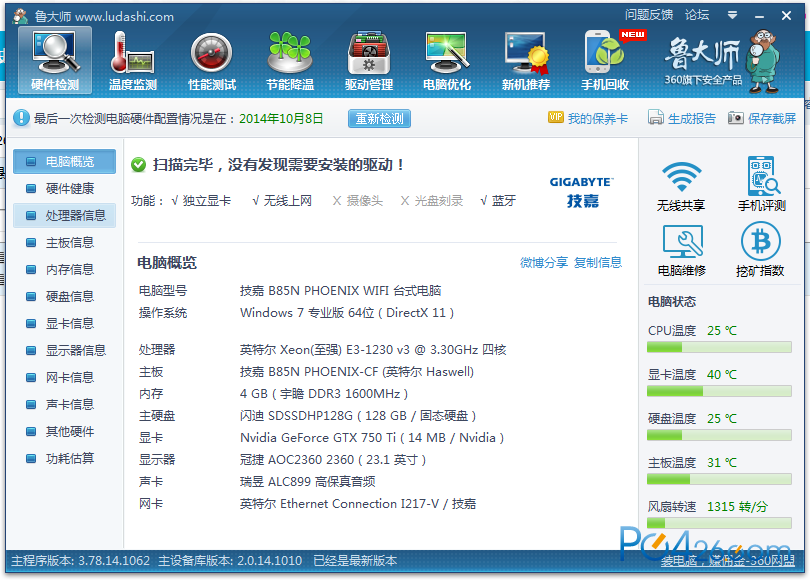The width and height of the screenshot is (810, 580).
Task: Select the 其他硬件 sidebar tab
Action: pyautogui.click(x=65, y=431)
